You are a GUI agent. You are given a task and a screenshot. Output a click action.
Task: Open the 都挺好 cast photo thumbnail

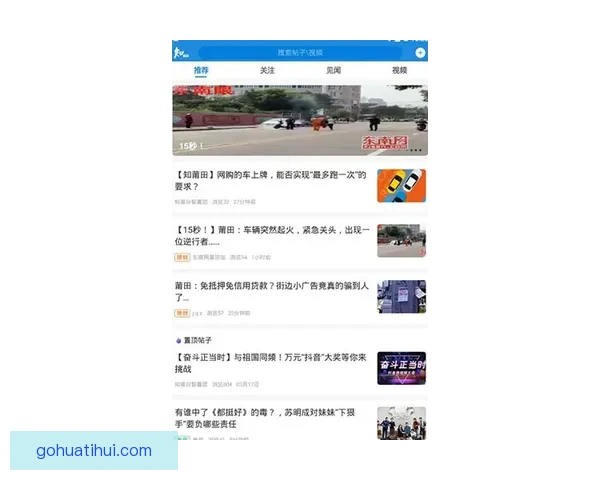point(401,423)
